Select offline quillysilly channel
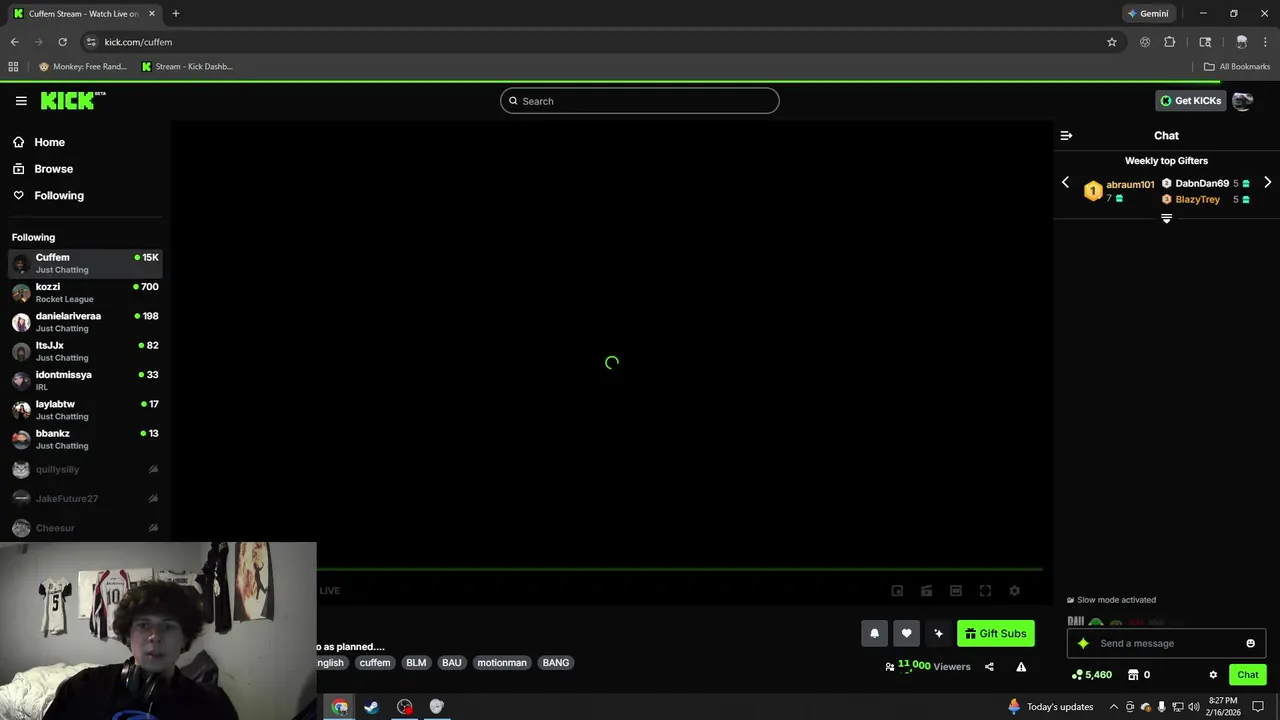 85,469
